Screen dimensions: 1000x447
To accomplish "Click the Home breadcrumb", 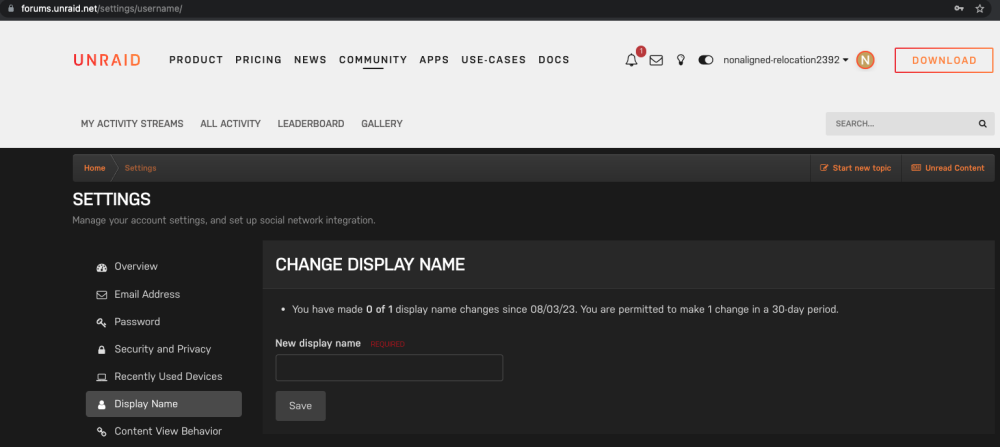I will tap(94, 168).
